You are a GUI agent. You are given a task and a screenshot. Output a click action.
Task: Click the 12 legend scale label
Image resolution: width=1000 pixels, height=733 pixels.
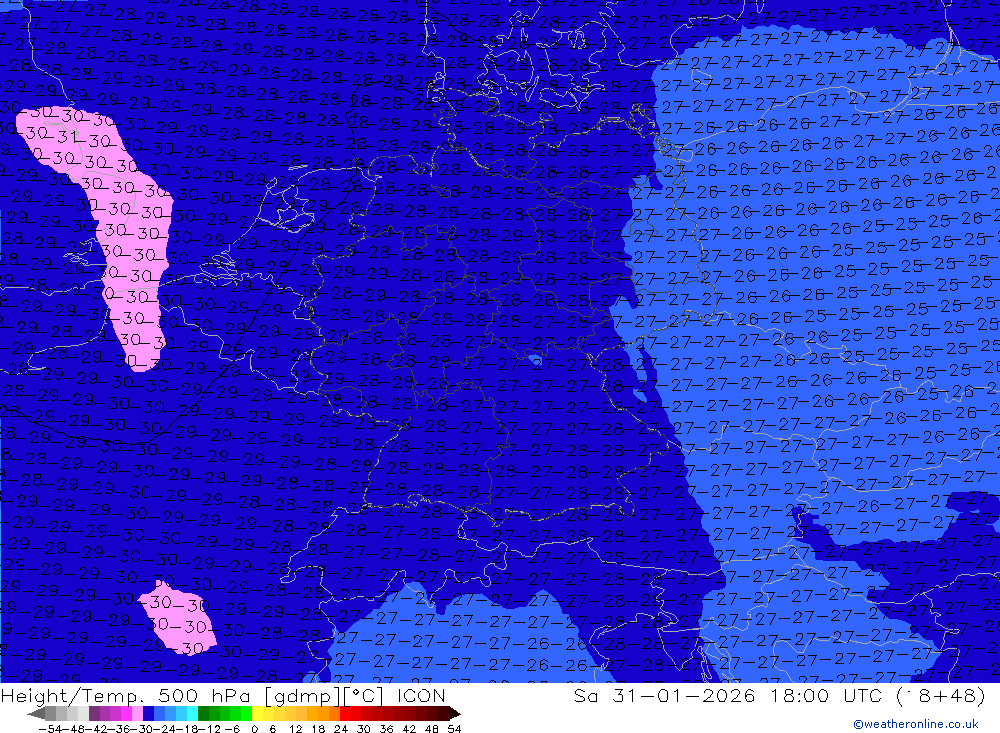(295, 729)
